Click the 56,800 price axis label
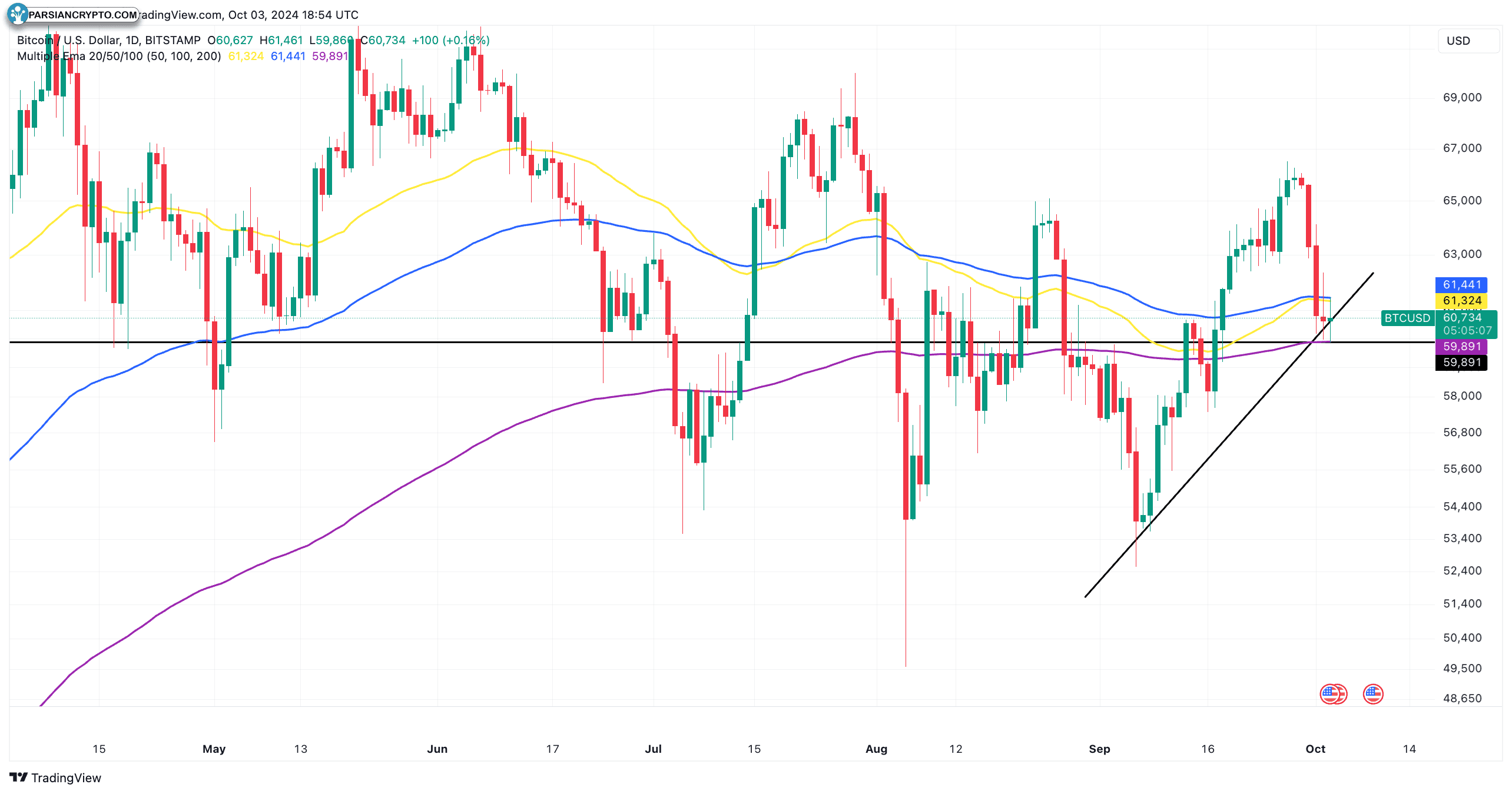The width and height of the screenshot is (1512, 794). point(1462,432)
